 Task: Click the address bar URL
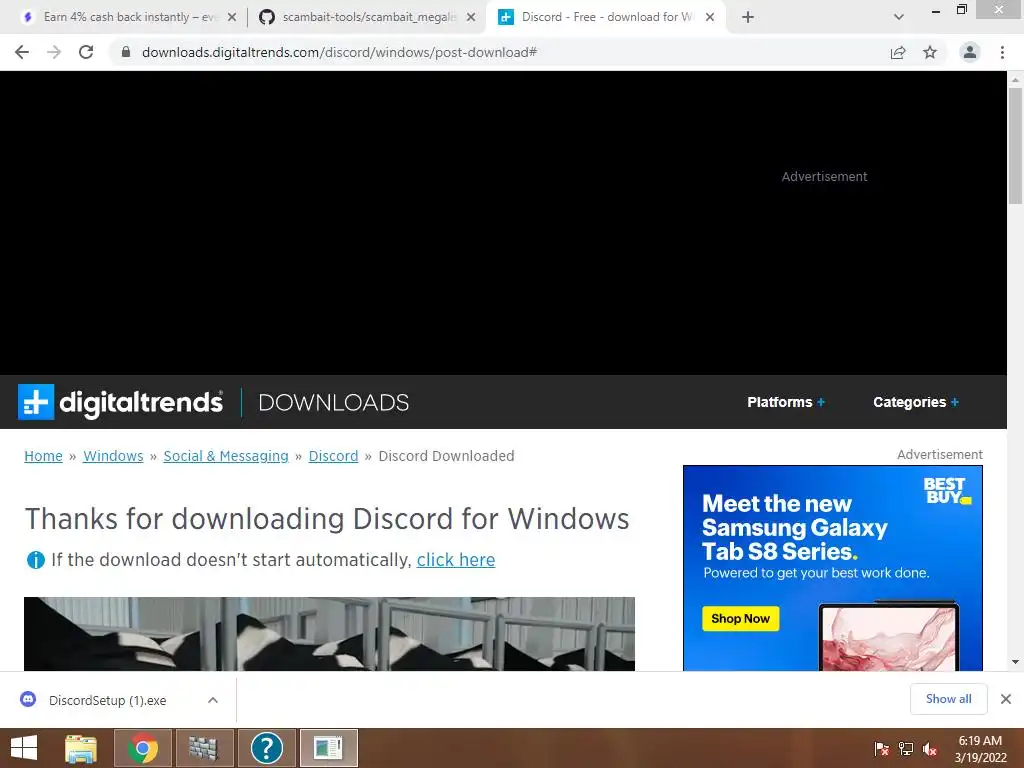pyautogui.click(x=339, y=52)
